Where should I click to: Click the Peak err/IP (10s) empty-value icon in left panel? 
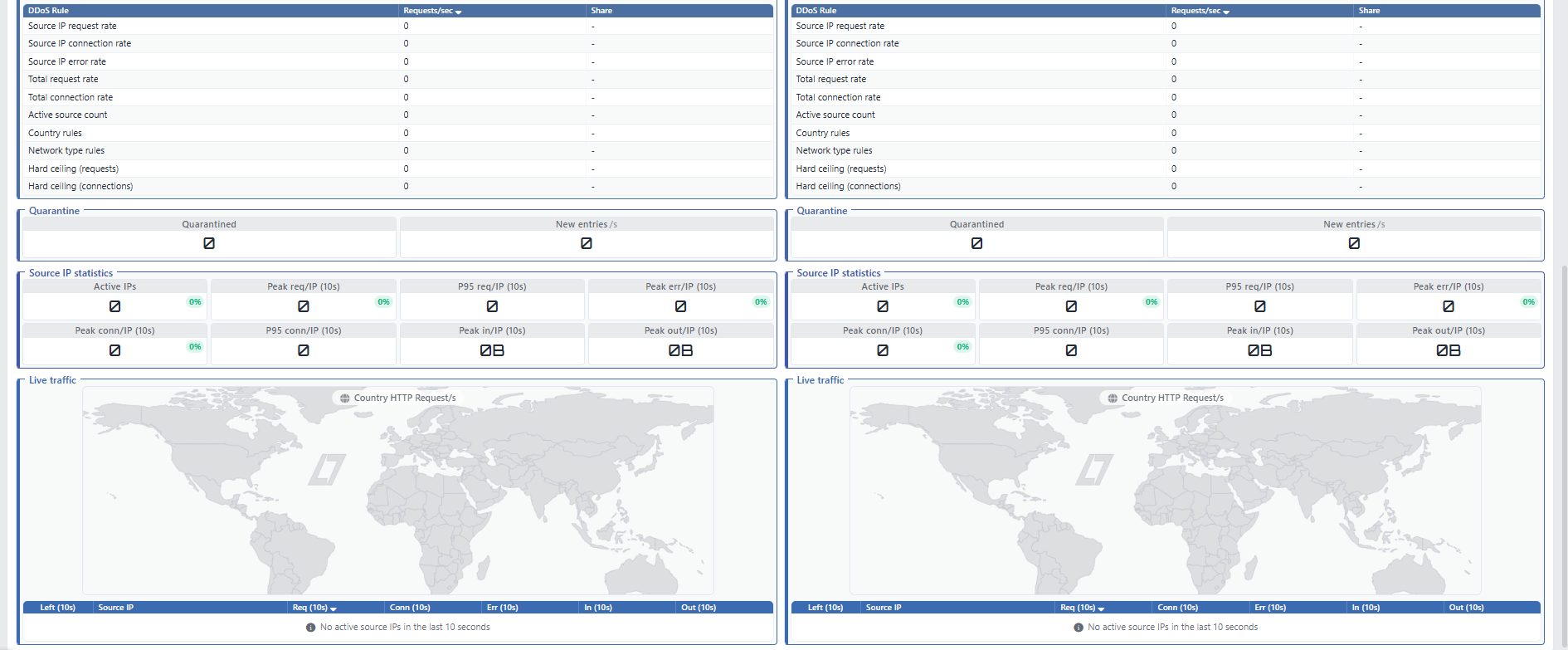coord(680,306)
